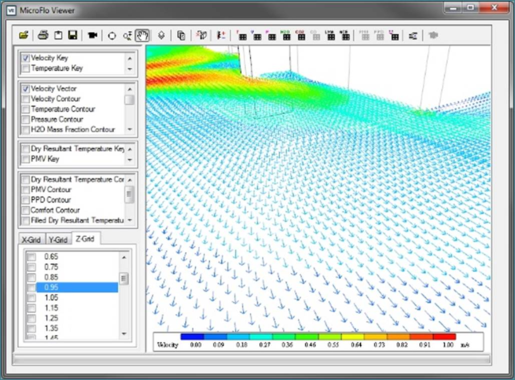Click the magnifier zoom tool icon
Viewport: 515px width, 380px height.
127,36
